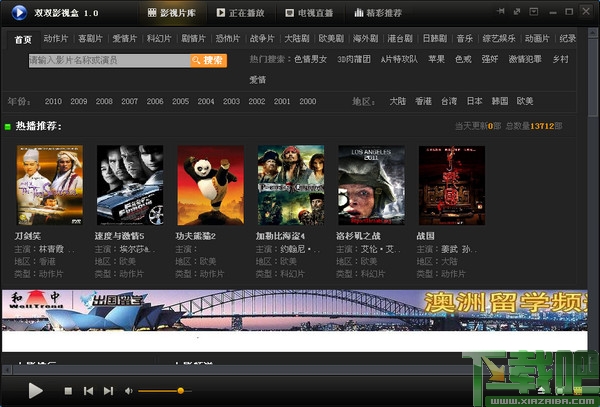Filter by year 2005

coord(180,101)
